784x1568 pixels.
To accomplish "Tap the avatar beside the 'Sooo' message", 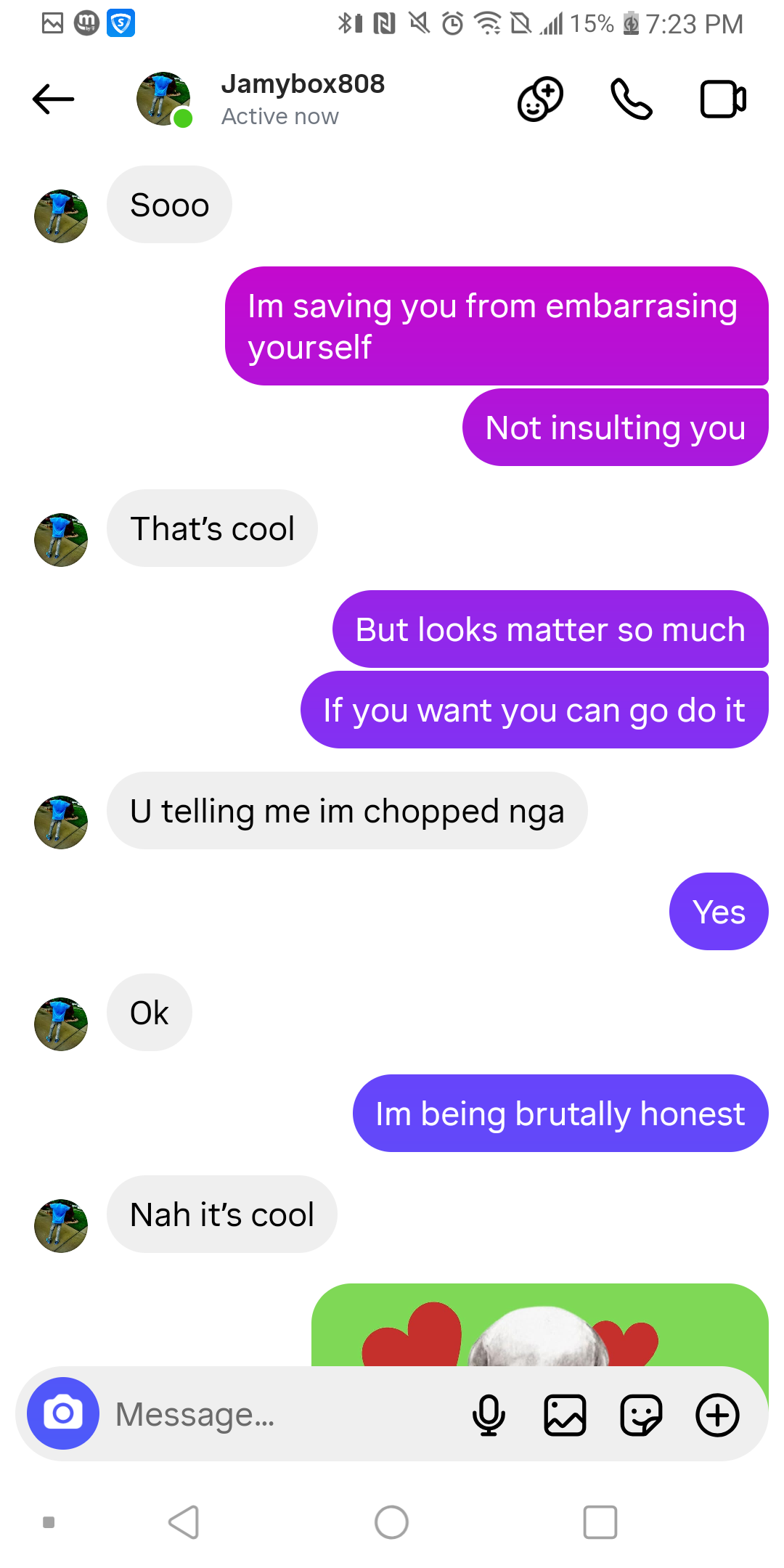I will pyautogui.click(x=61, y=216).
